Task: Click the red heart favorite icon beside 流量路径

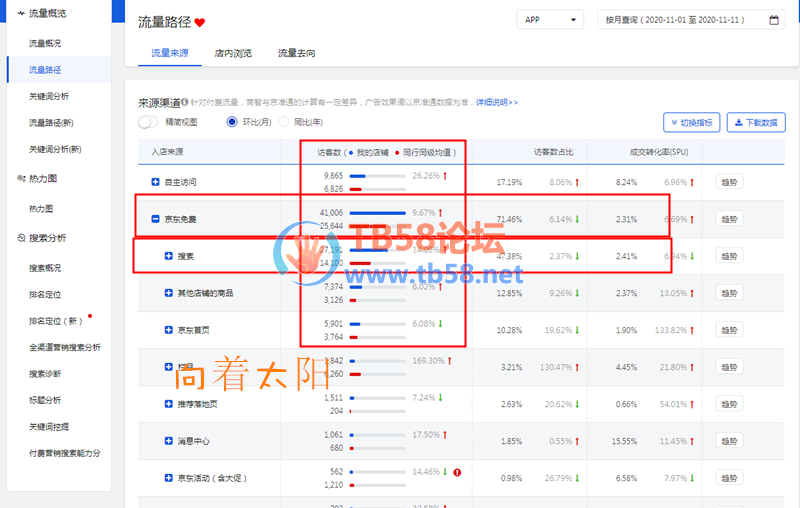Action: tap(199, 22)
